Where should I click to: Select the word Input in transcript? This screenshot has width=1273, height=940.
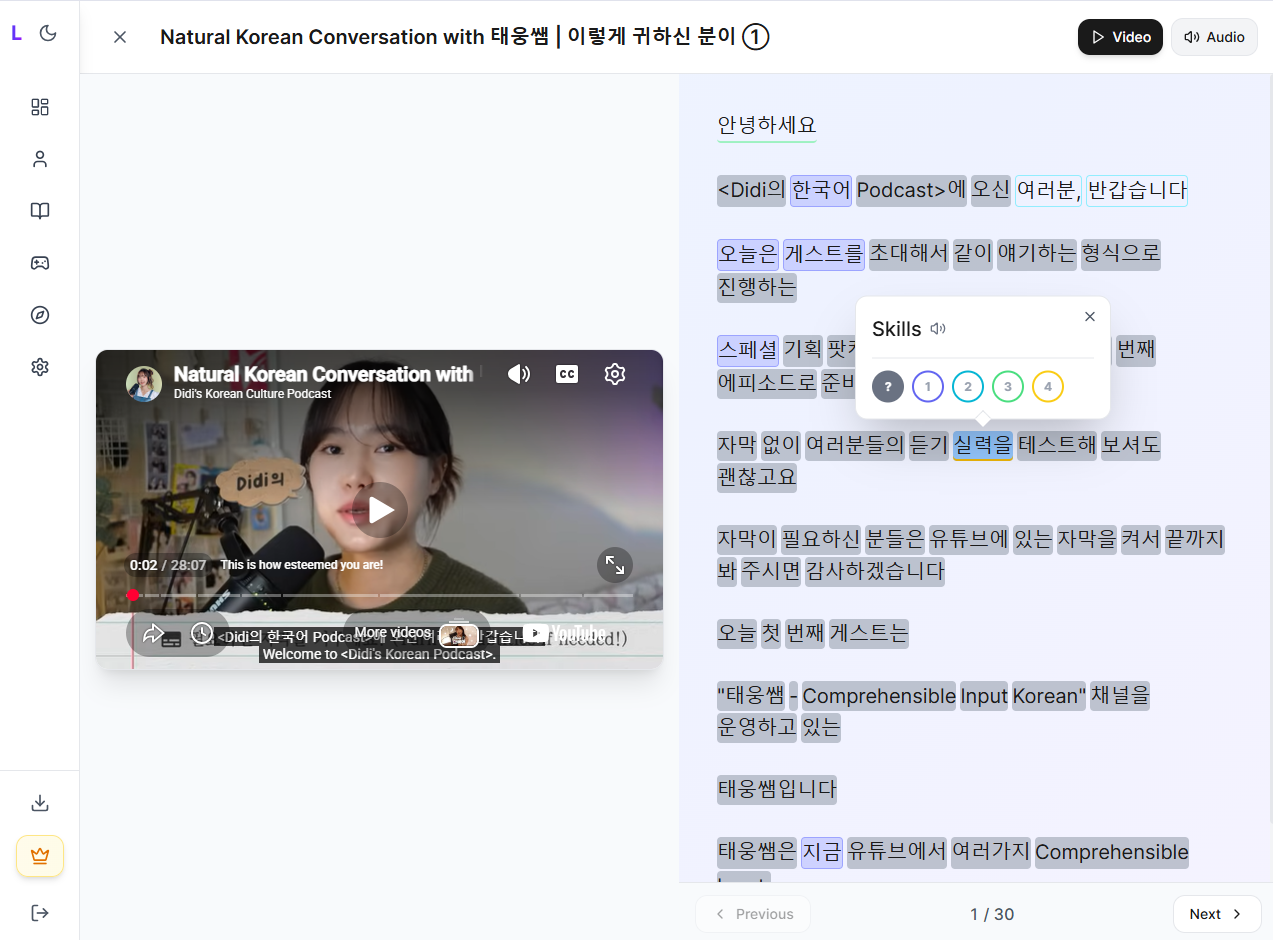pos(984,696)
